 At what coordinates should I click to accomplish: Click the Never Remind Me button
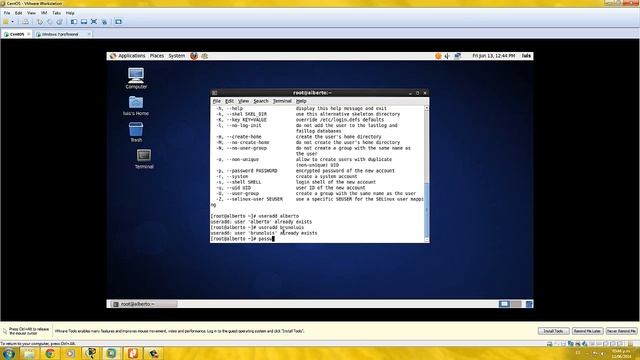pos(621,331)
